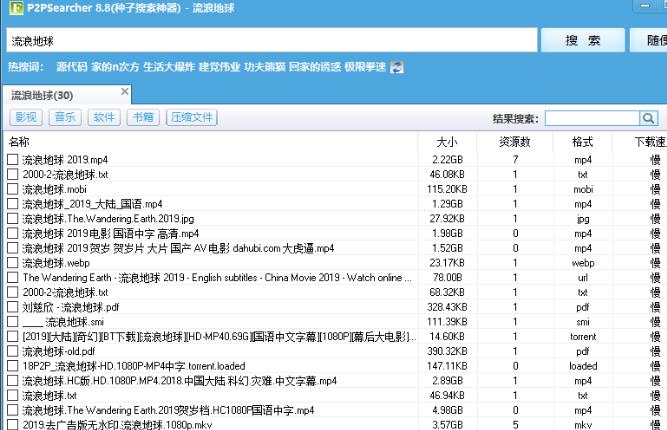Image resolution: width=667 pixels, height=430 pixels.
Task: Click the result search input field
Action: (x=592, y=118)
